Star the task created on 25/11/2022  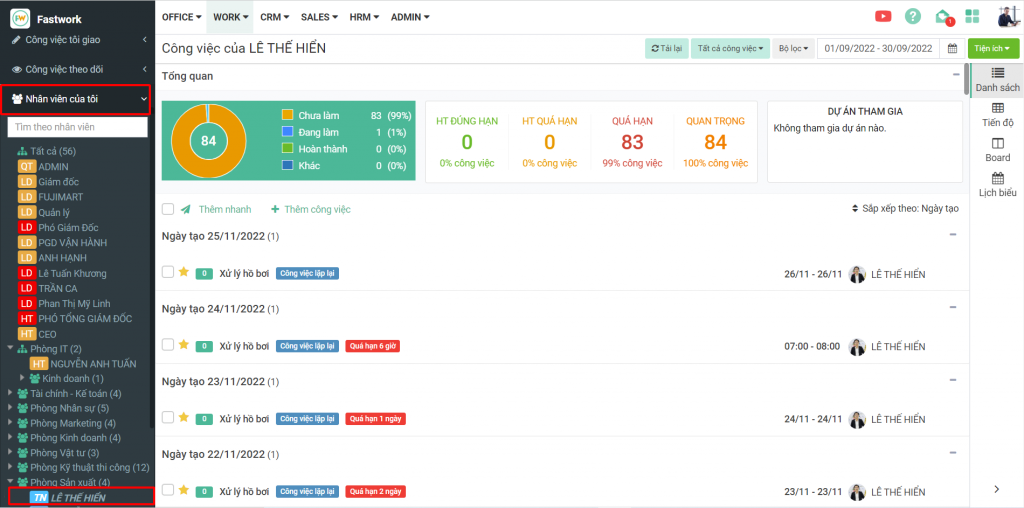[184, 272]
